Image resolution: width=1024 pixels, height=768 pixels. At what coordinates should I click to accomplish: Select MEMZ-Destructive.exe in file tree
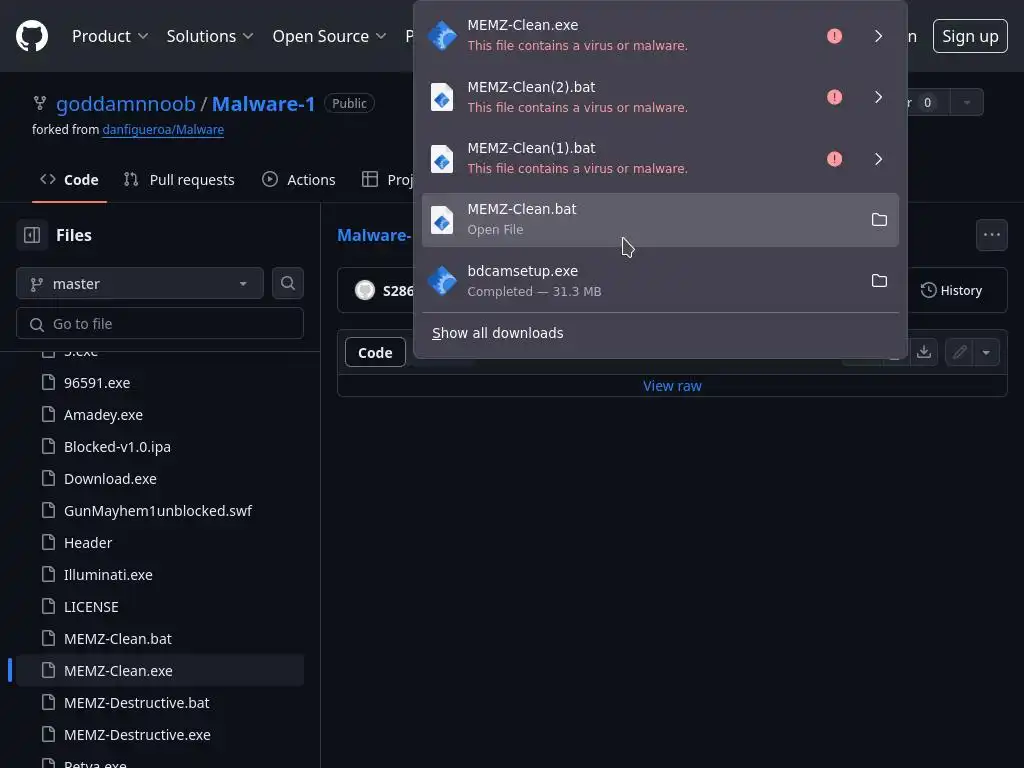[x=160, y=735]
